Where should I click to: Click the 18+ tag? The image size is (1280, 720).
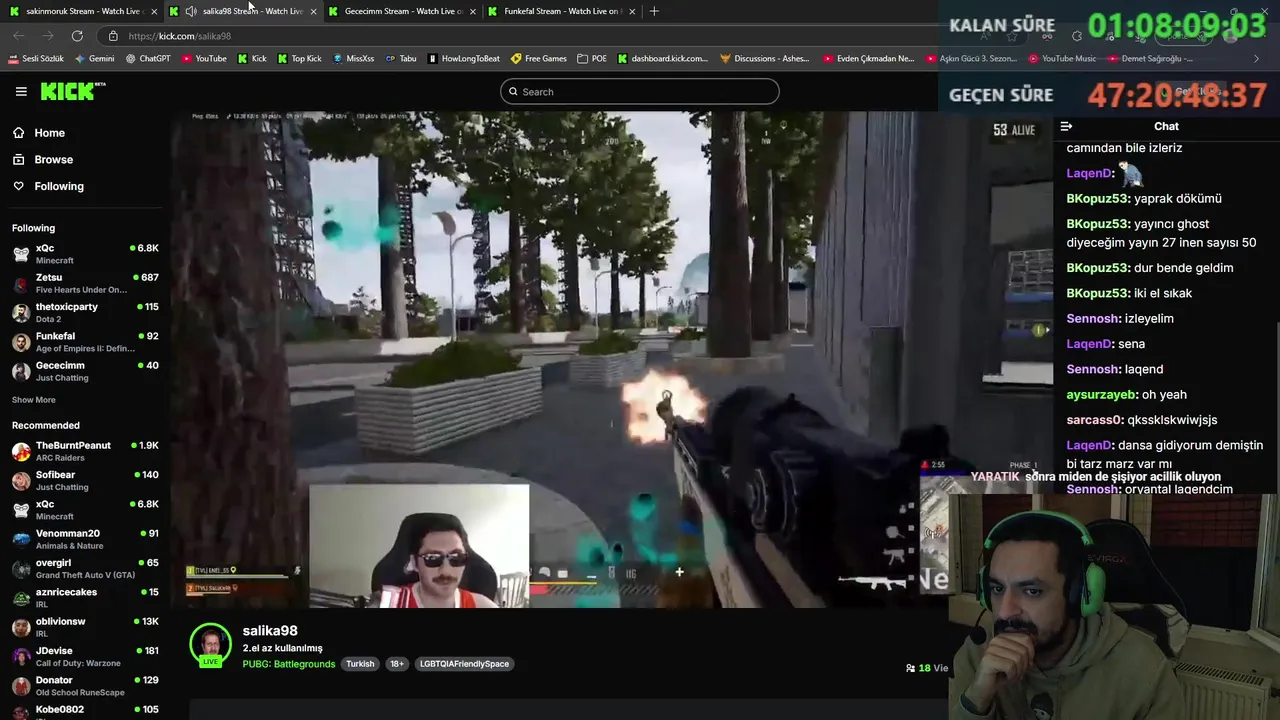pos(397,664)
